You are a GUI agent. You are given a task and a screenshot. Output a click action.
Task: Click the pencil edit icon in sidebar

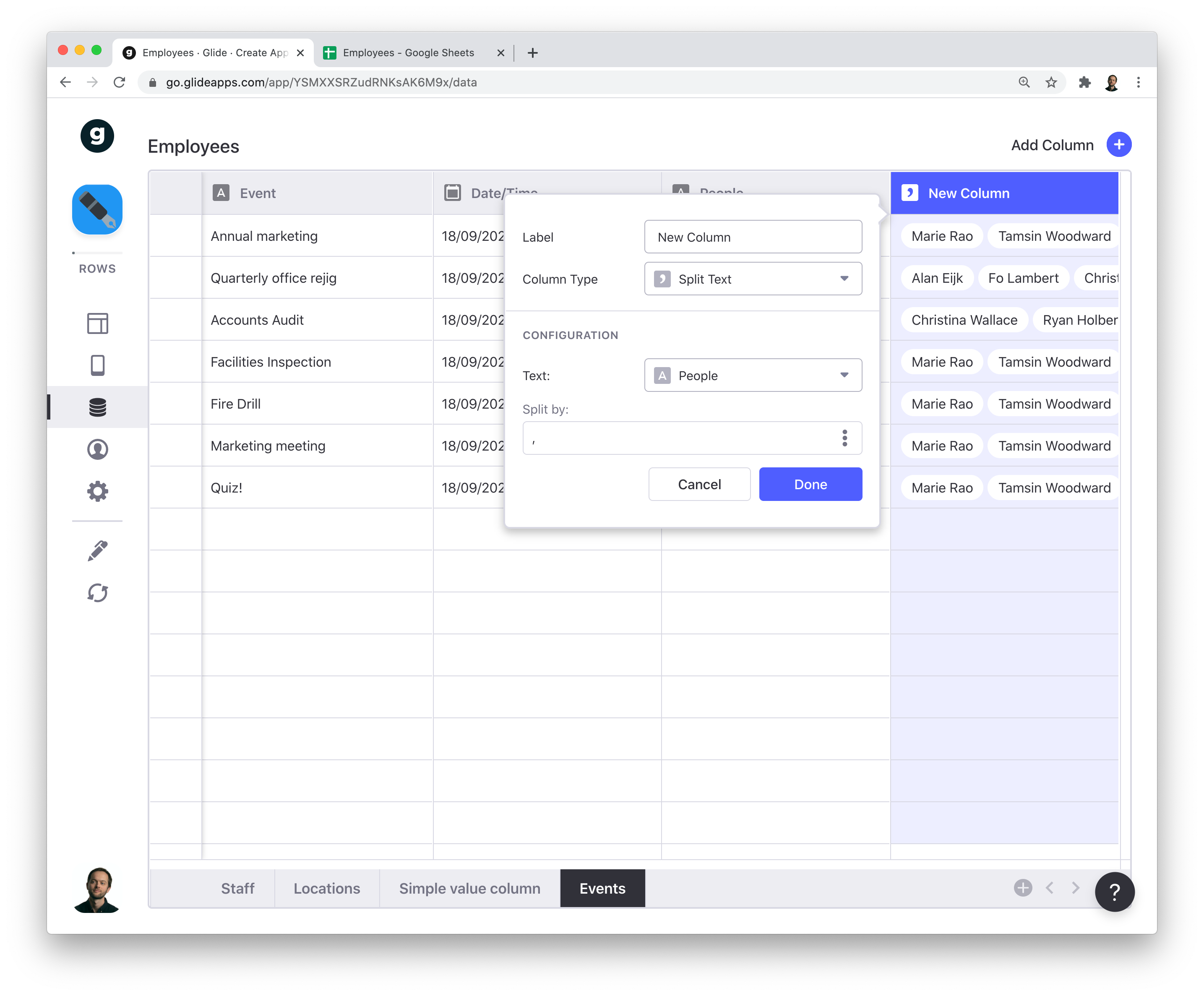click(97, 550)
